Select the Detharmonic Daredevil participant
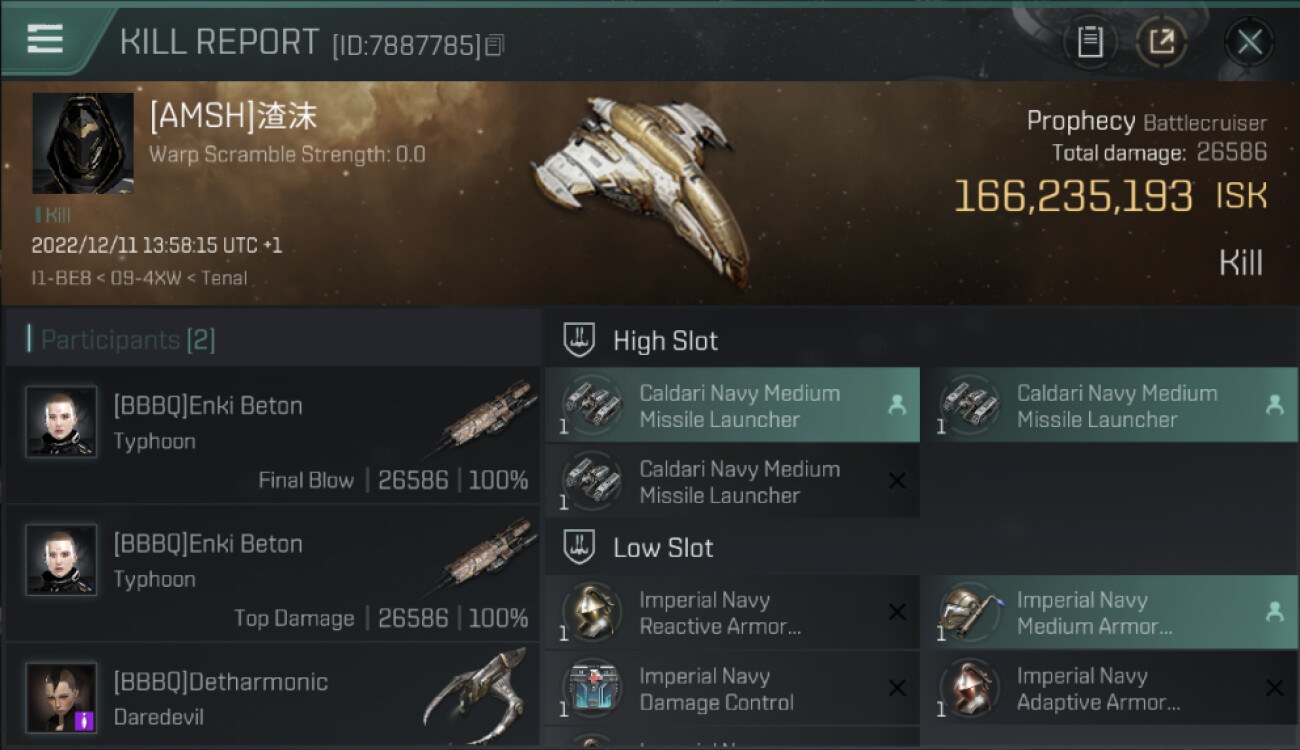The height and width of the screenshot is (750, 1300). [272, 697]
